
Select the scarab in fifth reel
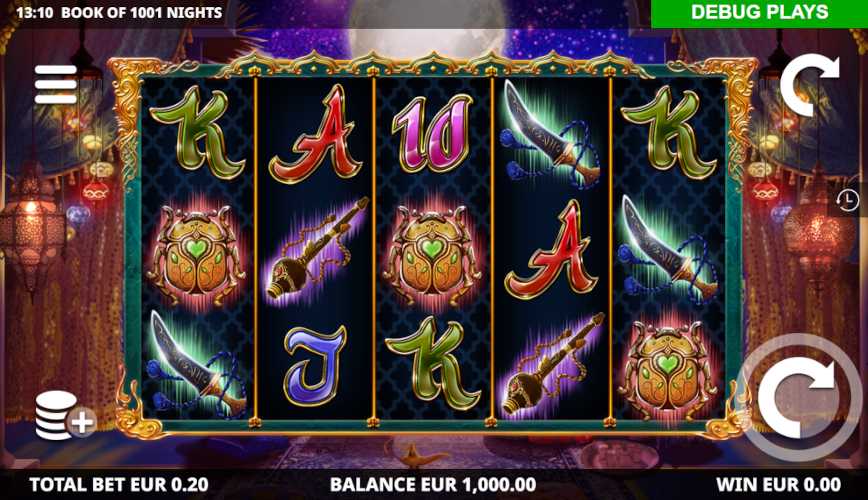coord(668,370)
